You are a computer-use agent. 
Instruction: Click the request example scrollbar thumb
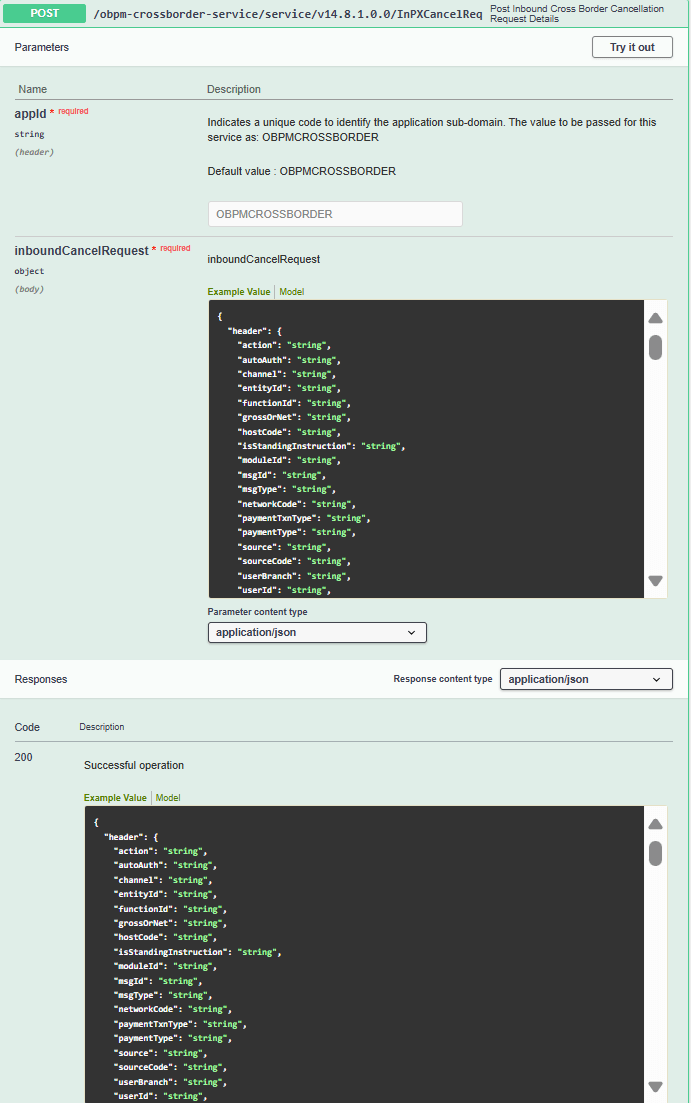(655, 348)
